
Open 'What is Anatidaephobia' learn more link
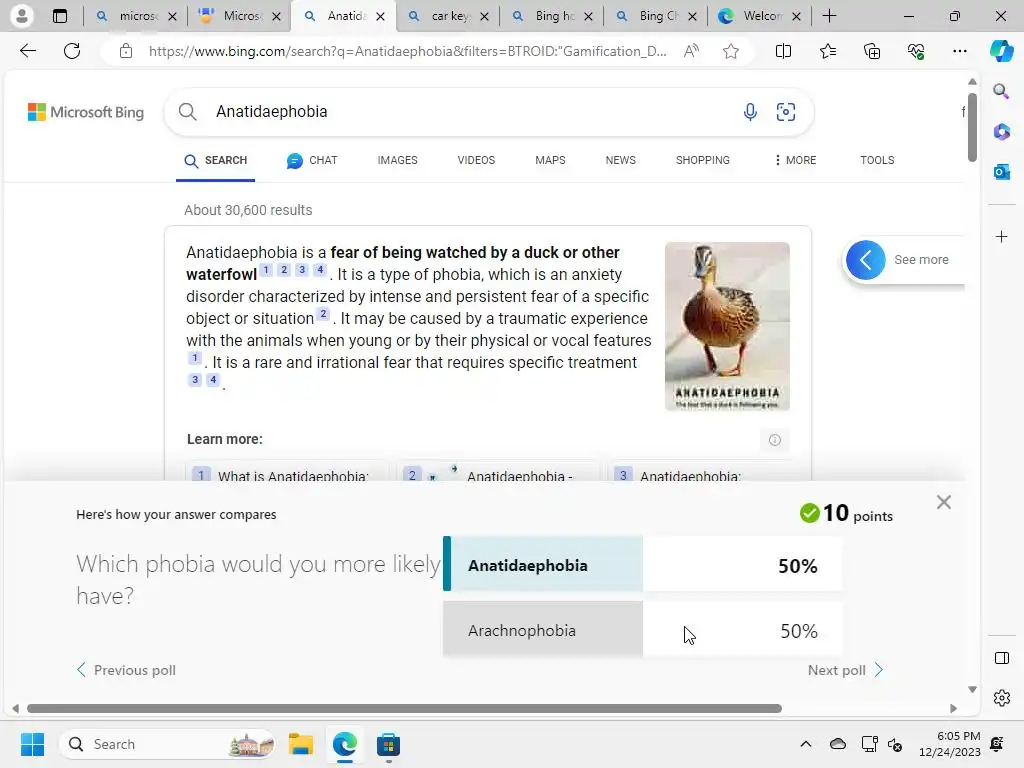(293, 475)
